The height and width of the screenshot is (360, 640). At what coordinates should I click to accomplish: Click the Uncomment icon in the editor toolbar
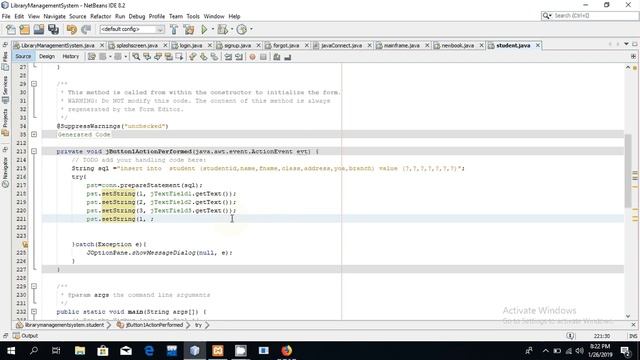pos(288,57)
